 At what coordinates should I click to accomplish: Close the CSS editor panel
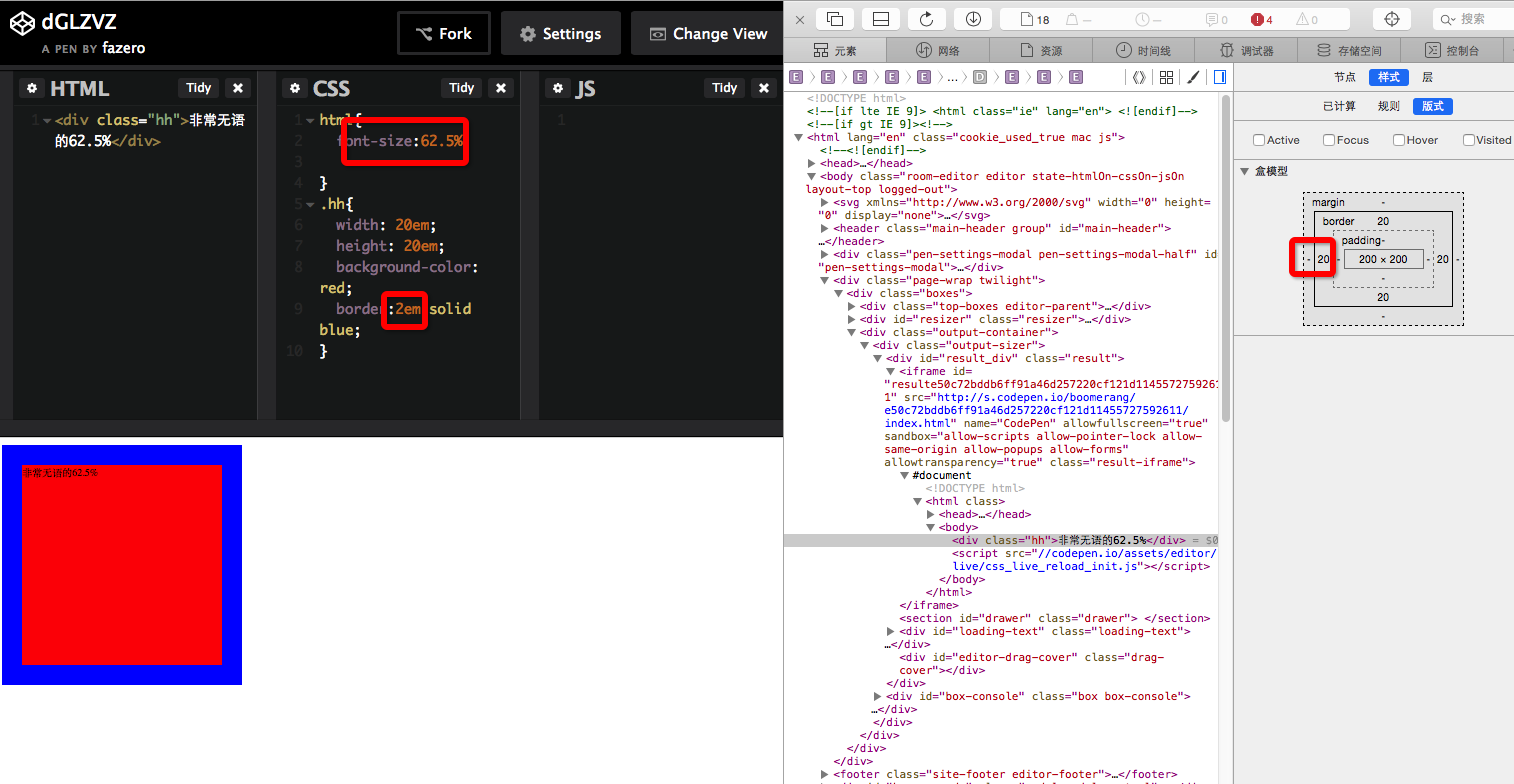[x=501, y=88]
